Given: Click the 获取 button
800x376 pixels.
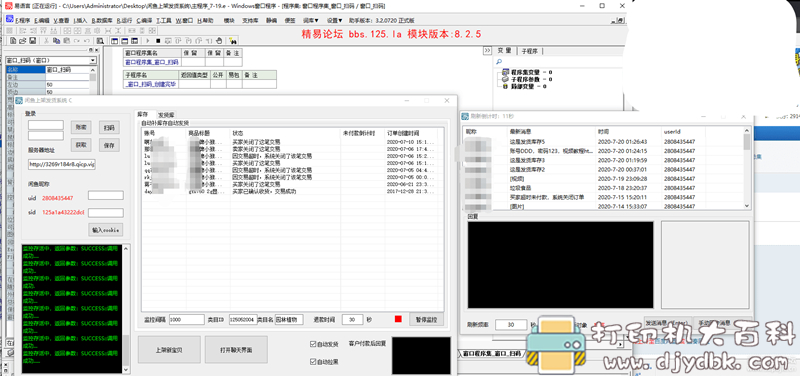Looking at the screenshot, I should click(x=81, y=145).
